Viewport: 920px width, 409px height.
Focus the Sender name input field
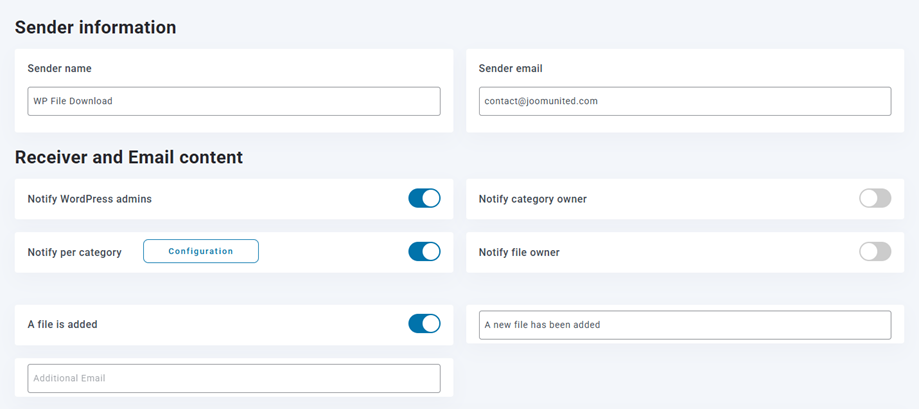233,101
